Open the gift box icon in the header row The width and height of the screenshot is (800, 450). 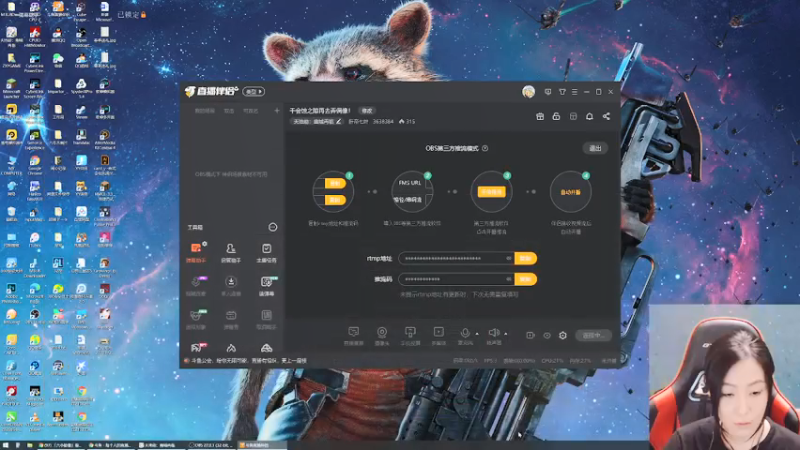pyautogui.click(x=540, y=116)
